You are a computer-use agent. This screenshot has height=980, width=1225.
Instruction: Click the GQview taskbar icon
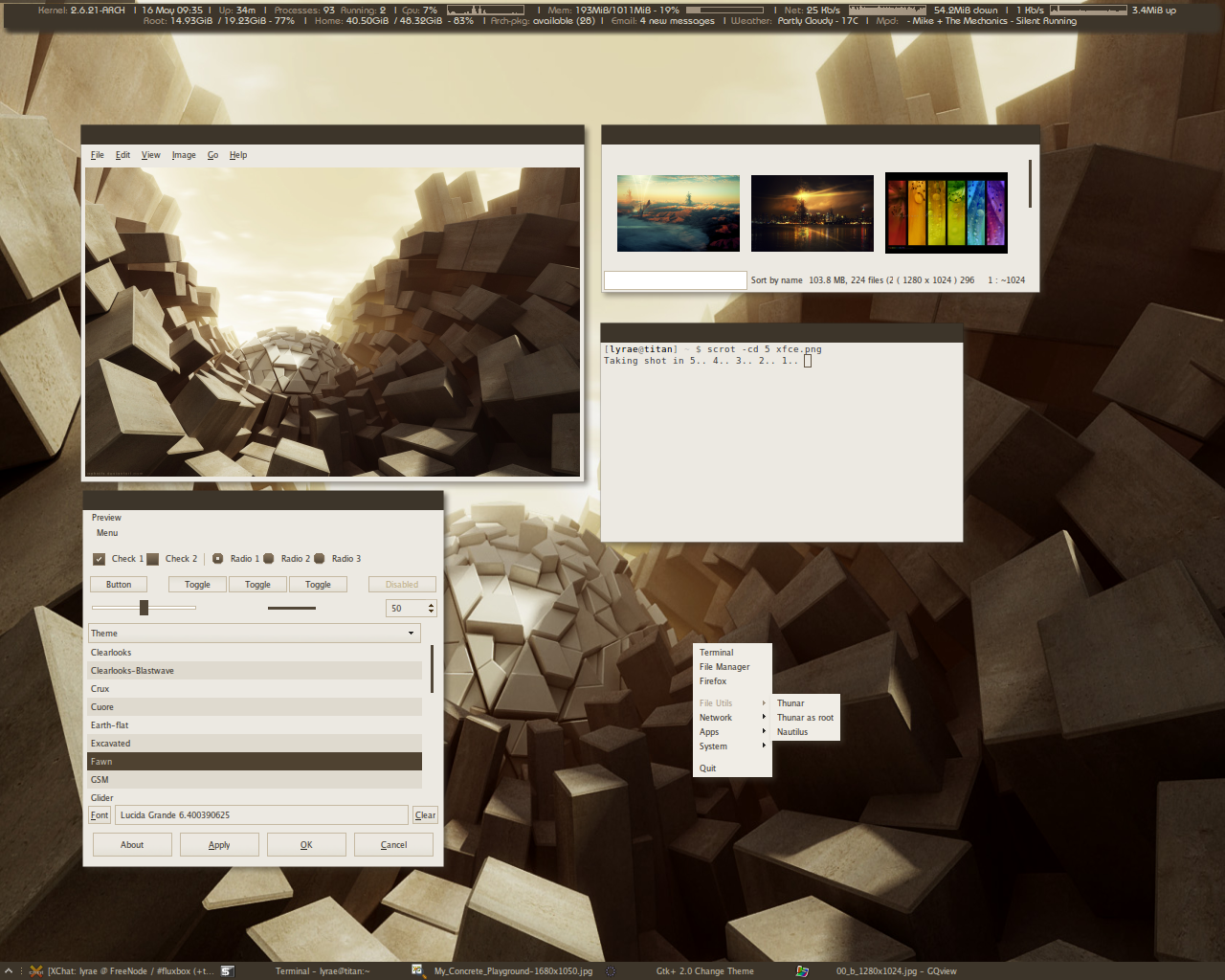click(802, 970)
